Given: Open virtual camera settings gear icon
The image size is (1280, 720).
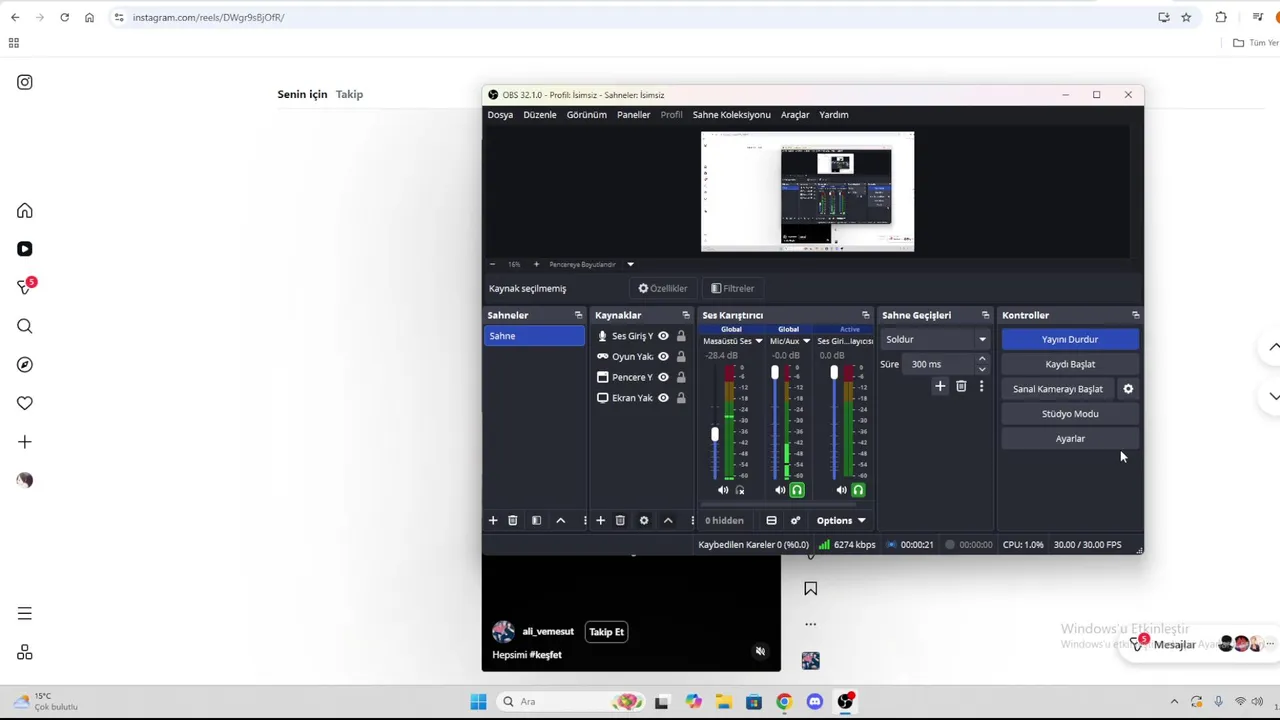Looking at the screenshot, I should (x=1128, y=389).
